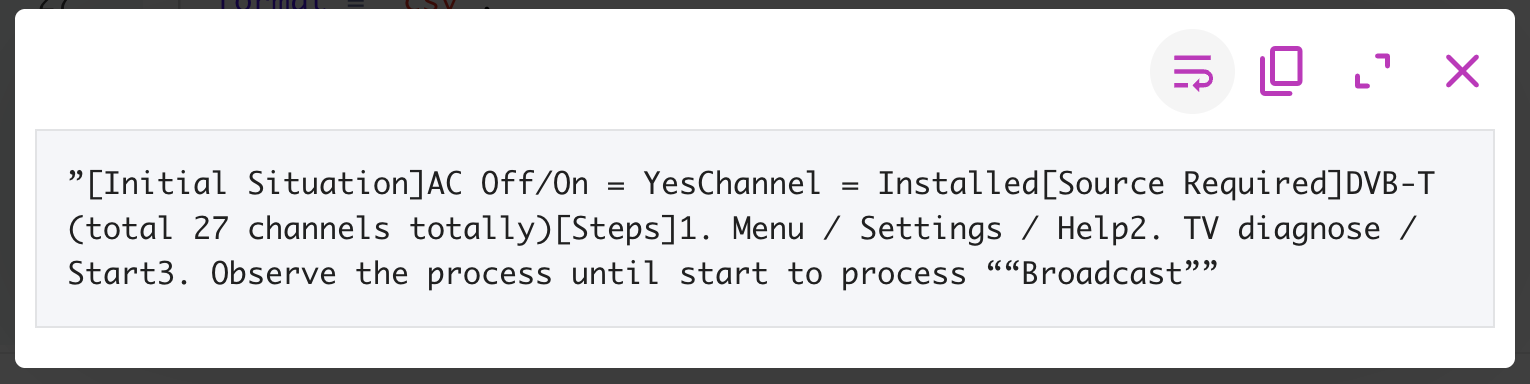1530x384 pixels.
Task: Expand the viewer to full screen
Action: click(1372, 72)
